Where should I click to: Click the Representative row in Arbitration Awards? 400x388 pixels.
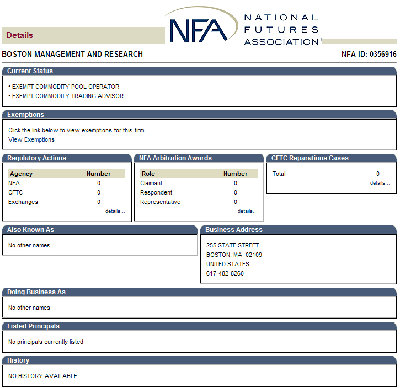[x=199, y=202]
